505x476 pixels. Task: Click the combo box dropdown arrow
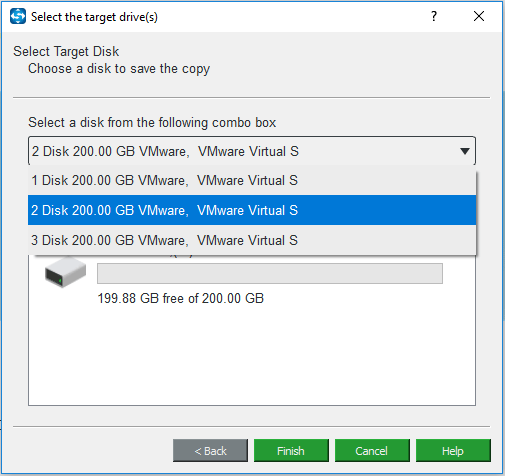(465, 151)
